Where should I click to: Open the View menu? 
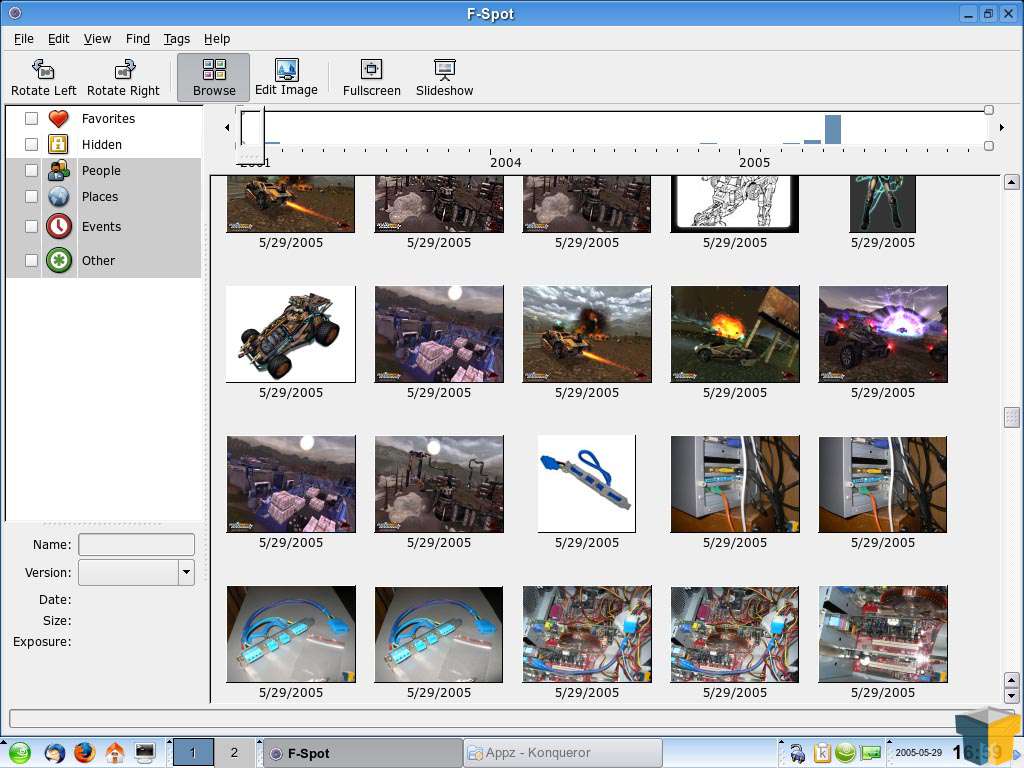point(97,39)
